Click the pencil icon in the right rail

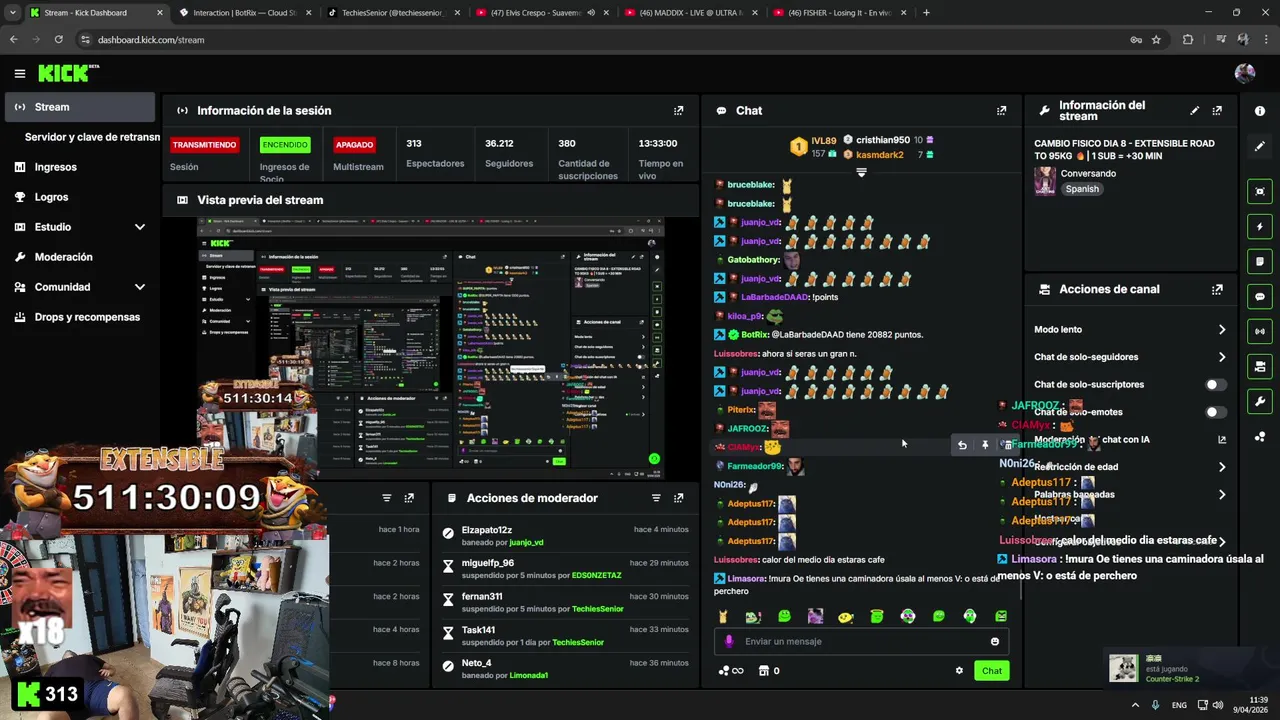[x=1260, y=146]
